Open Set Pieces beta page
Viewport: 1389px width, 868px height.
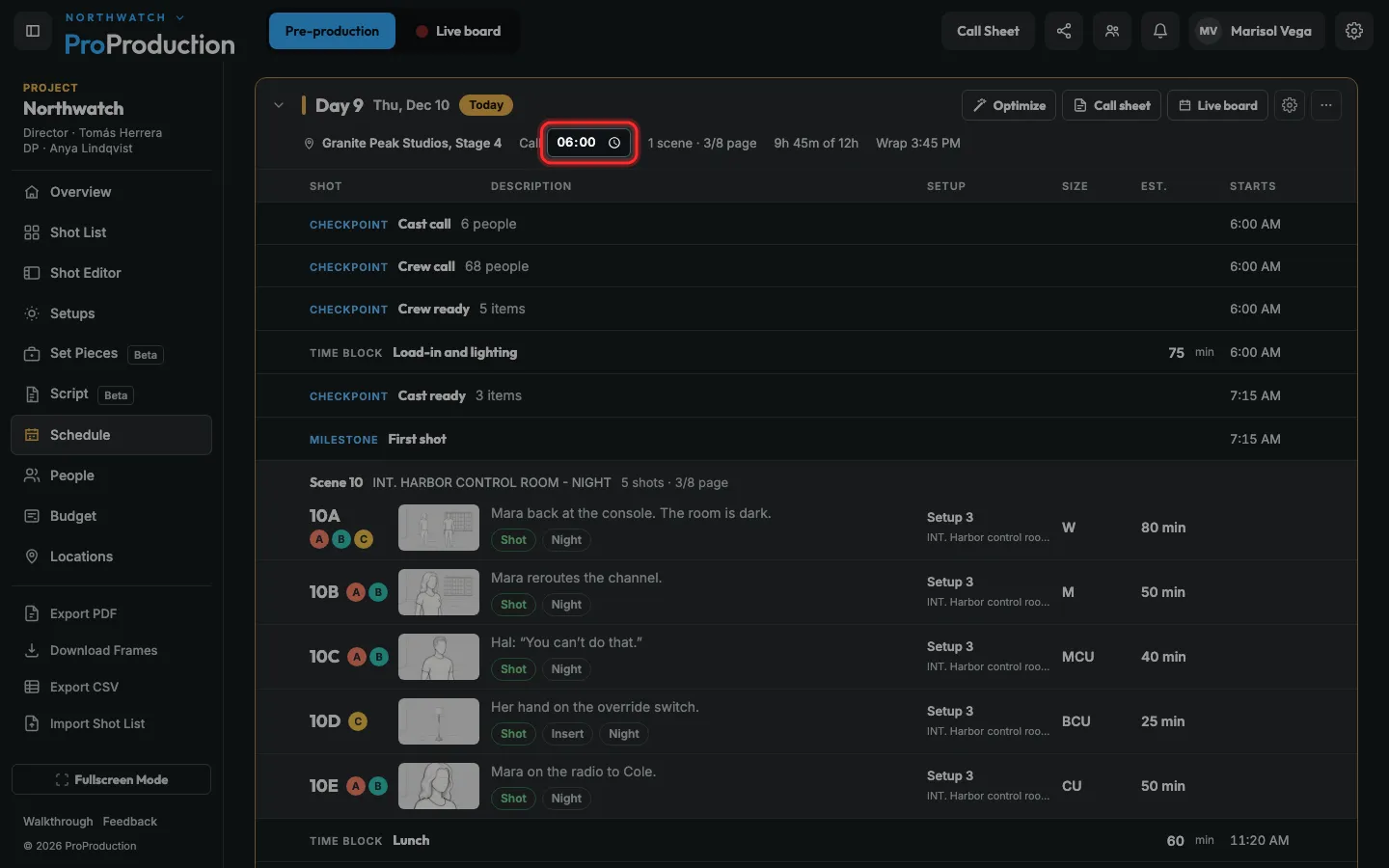[x=112, y=354]
